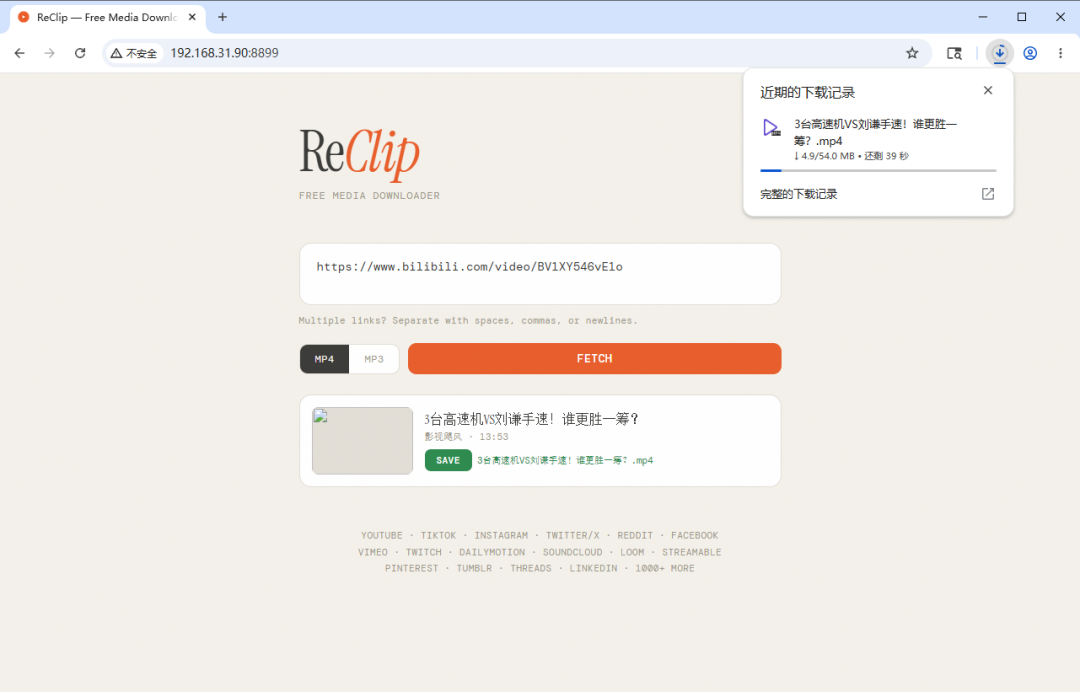Bookmark this page with the star icon
1080x692 pixels.
click(912, 53)
